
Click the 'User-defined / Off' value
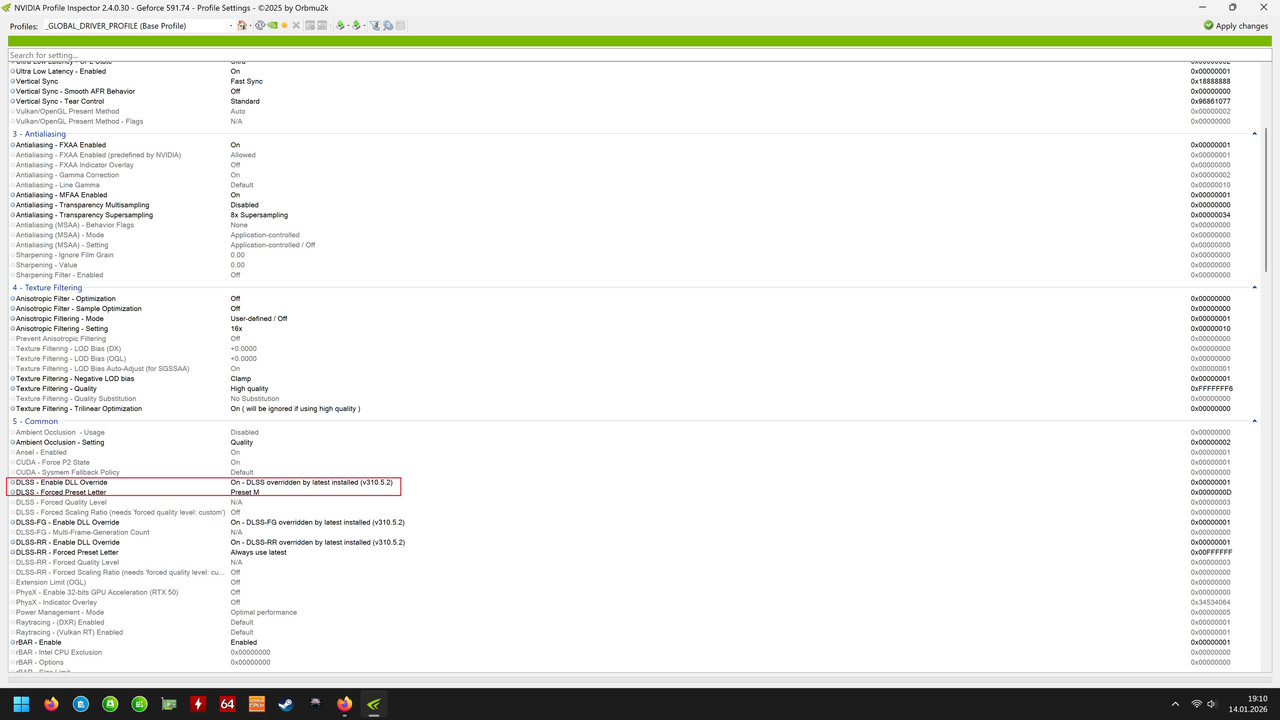(x=258, y=319)
